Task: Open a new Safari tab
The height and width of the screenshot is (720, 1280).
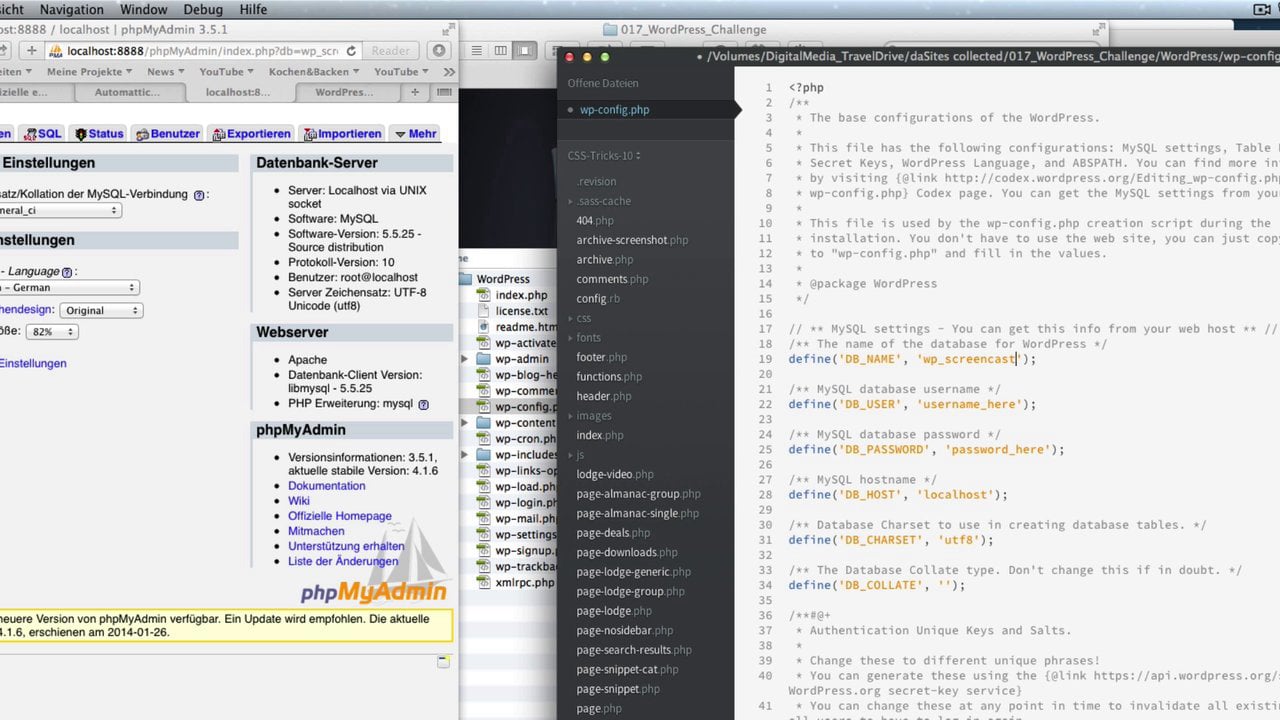Action: (415, 92)
